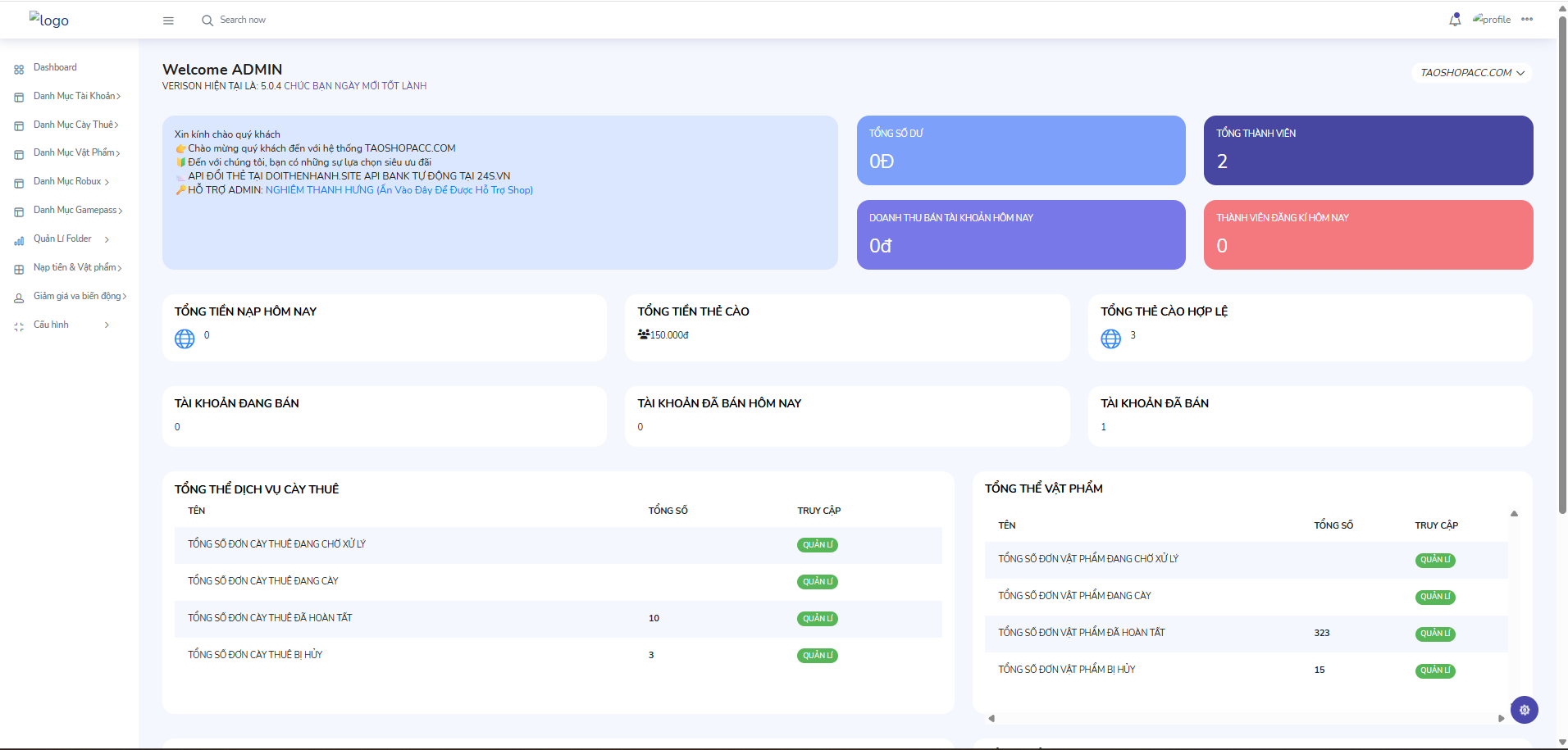Click the globe icon under Tổng Tiền Nạp Hôm Nay
1568x750 pixels.
(185, 339)
